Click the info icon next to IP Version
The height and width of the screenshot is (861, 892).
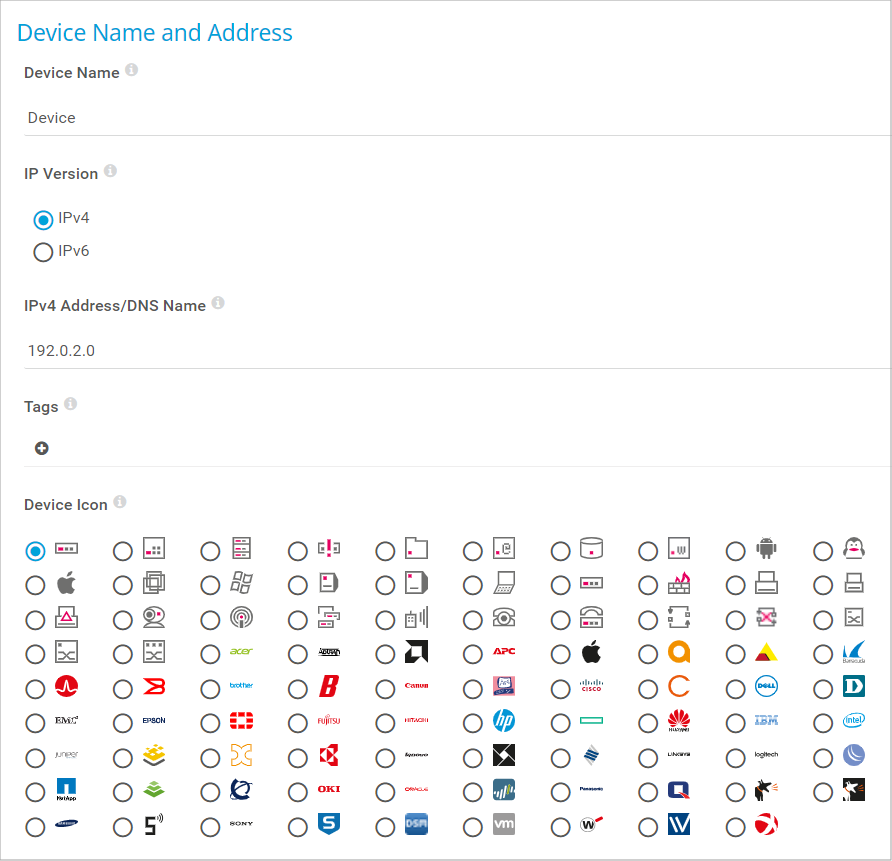pos(110,171)
